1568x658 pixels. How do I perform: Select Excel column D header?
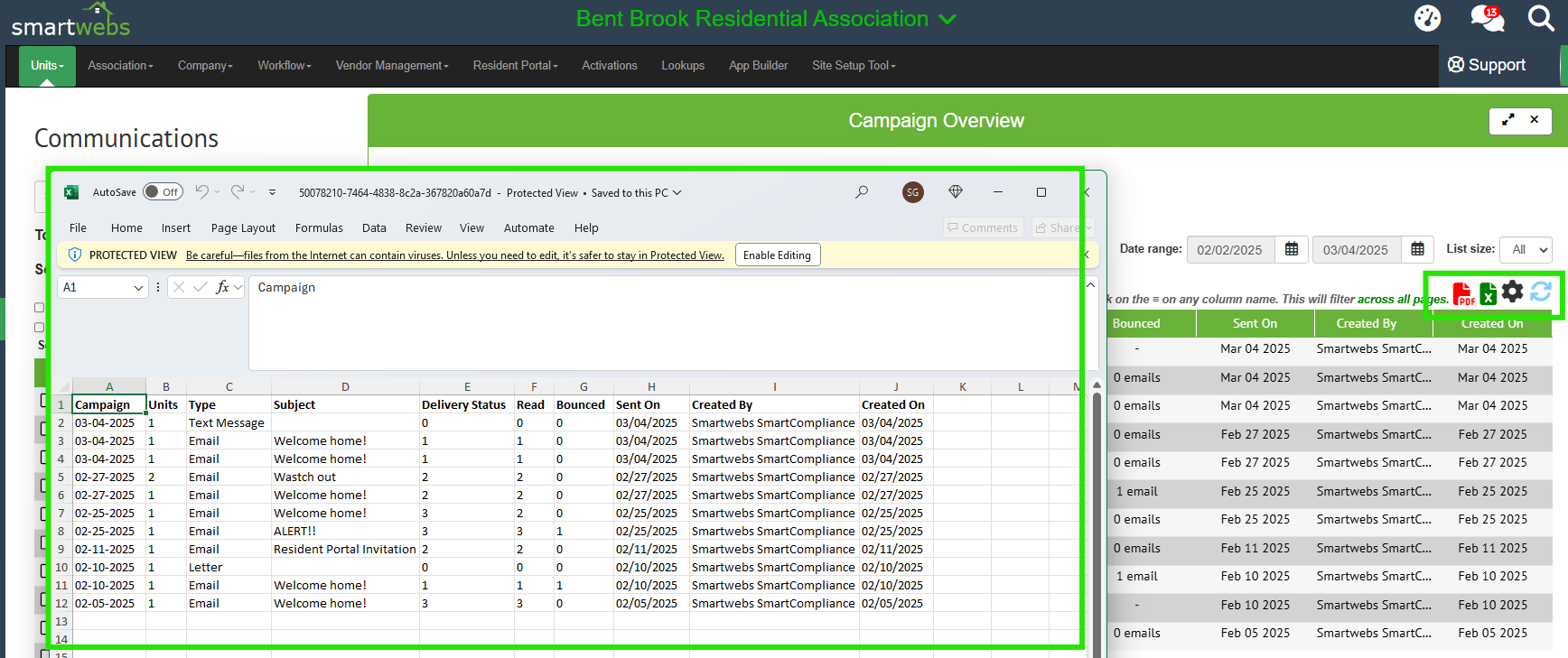tap(345, 386)
